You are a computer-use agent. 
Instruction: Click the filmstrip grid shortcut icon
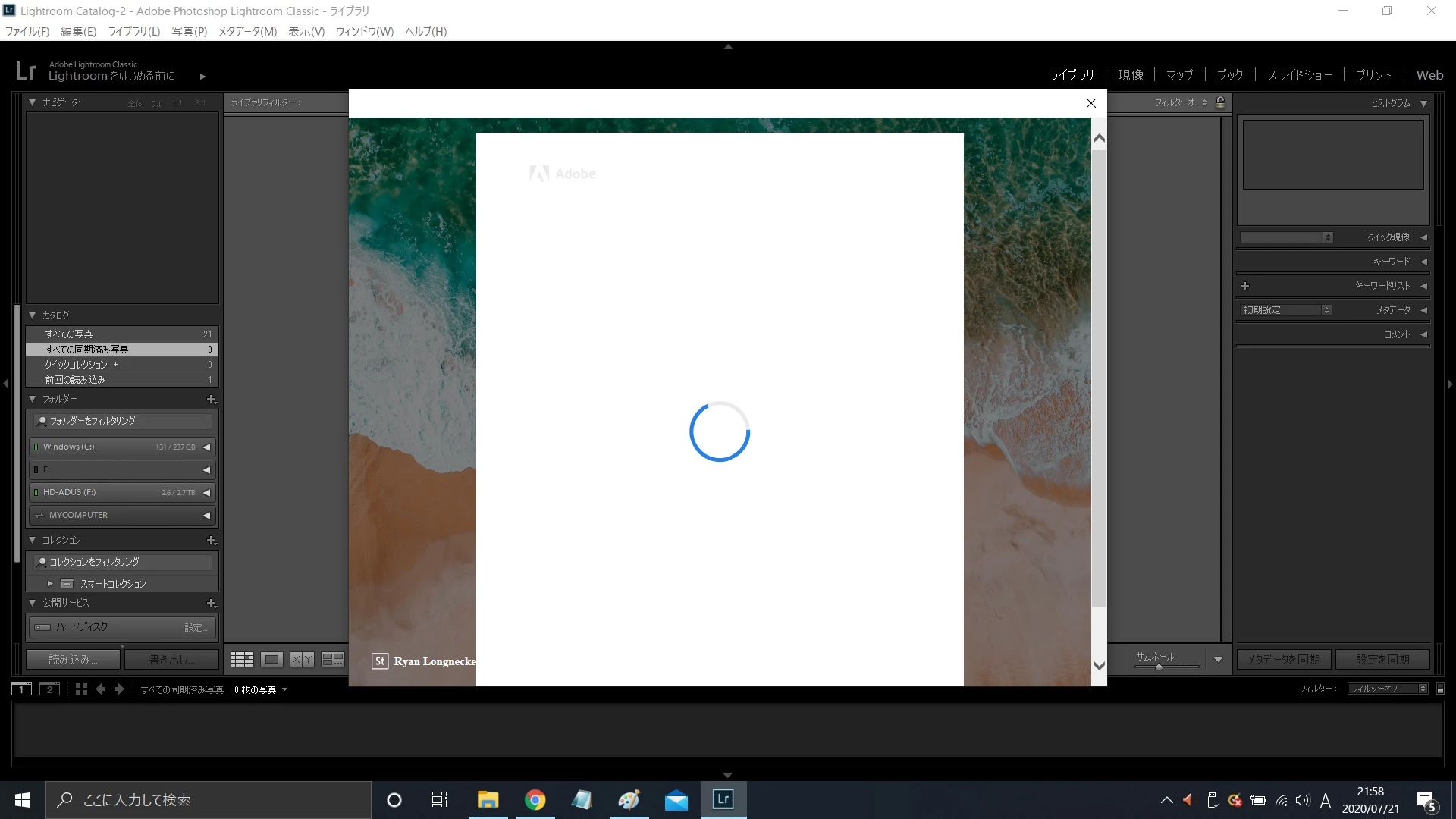pos(81,689)
